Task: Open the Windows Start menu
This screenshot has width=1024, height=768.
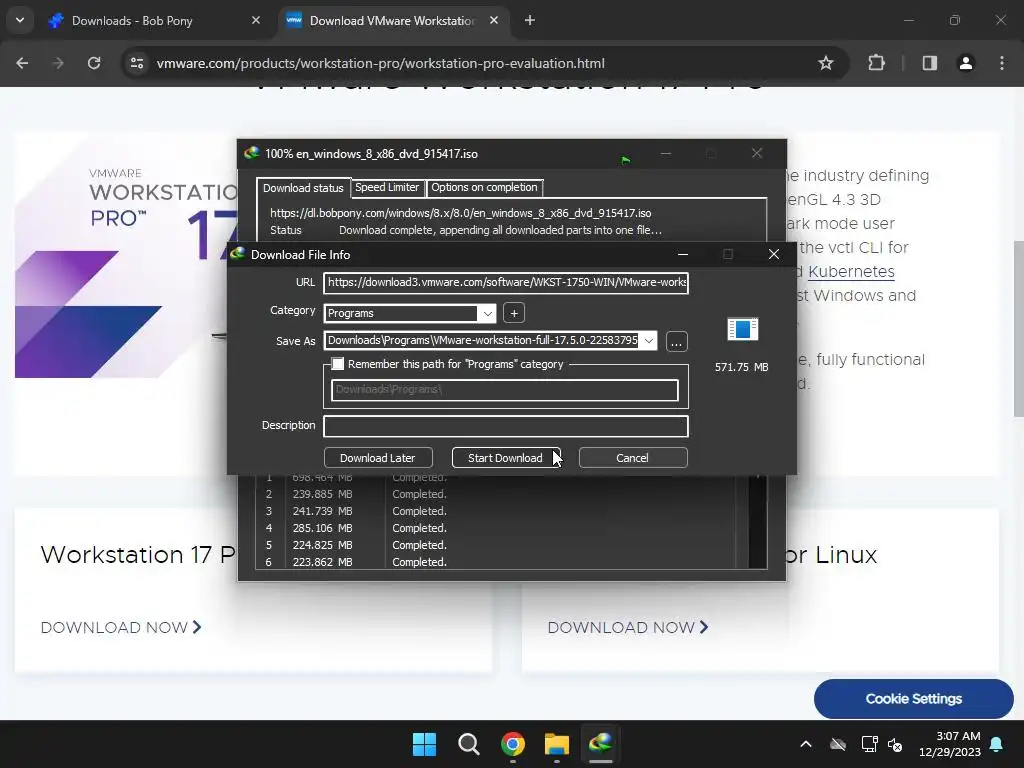Action: 424,744
